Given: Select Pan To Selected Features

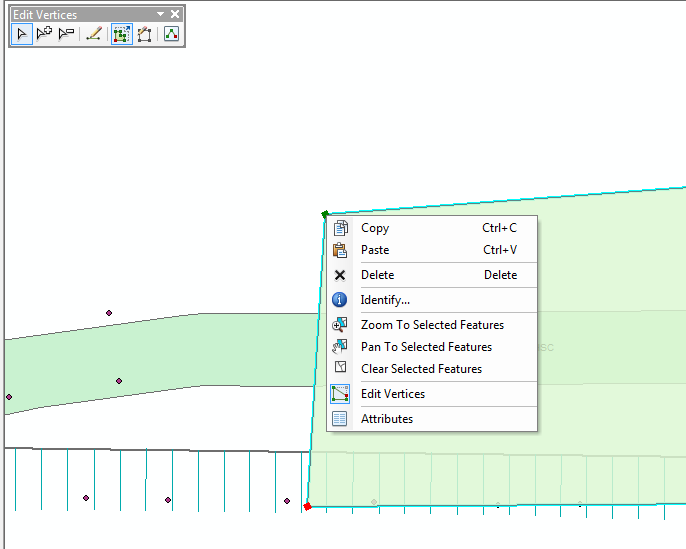Looking at the screenshot, I should 432,346.
